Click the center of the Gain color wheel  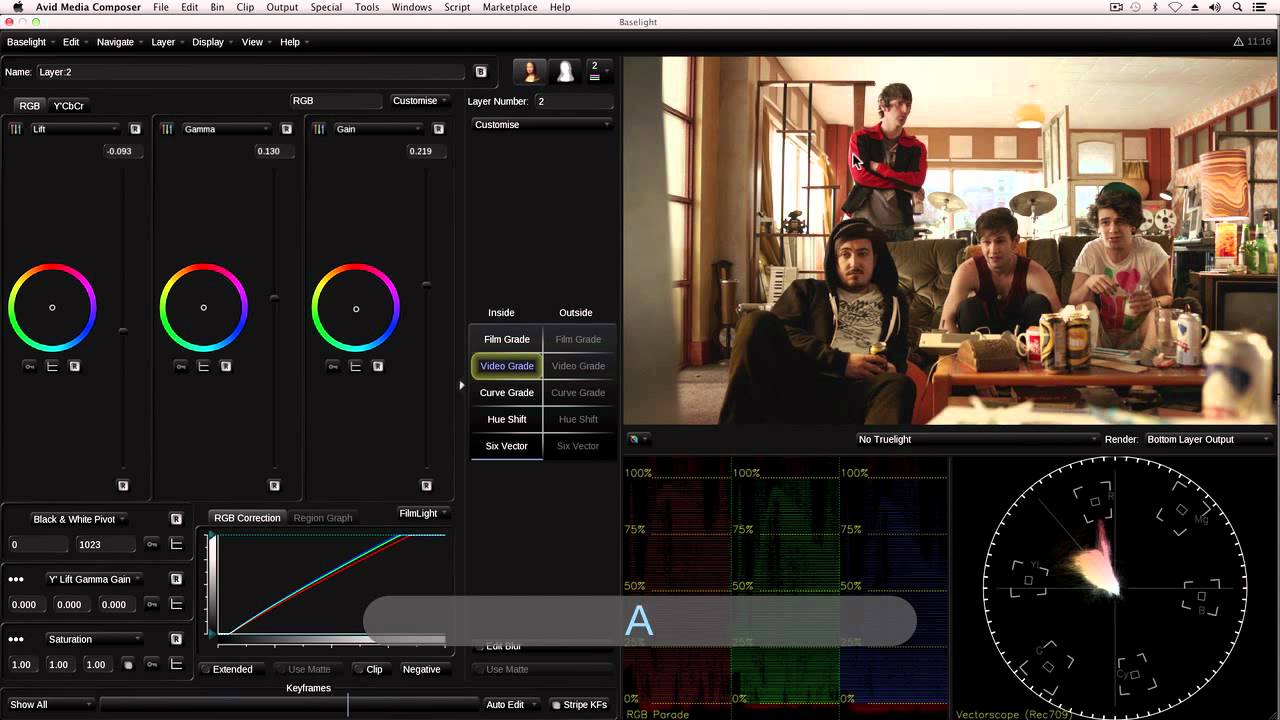point(356,309)
